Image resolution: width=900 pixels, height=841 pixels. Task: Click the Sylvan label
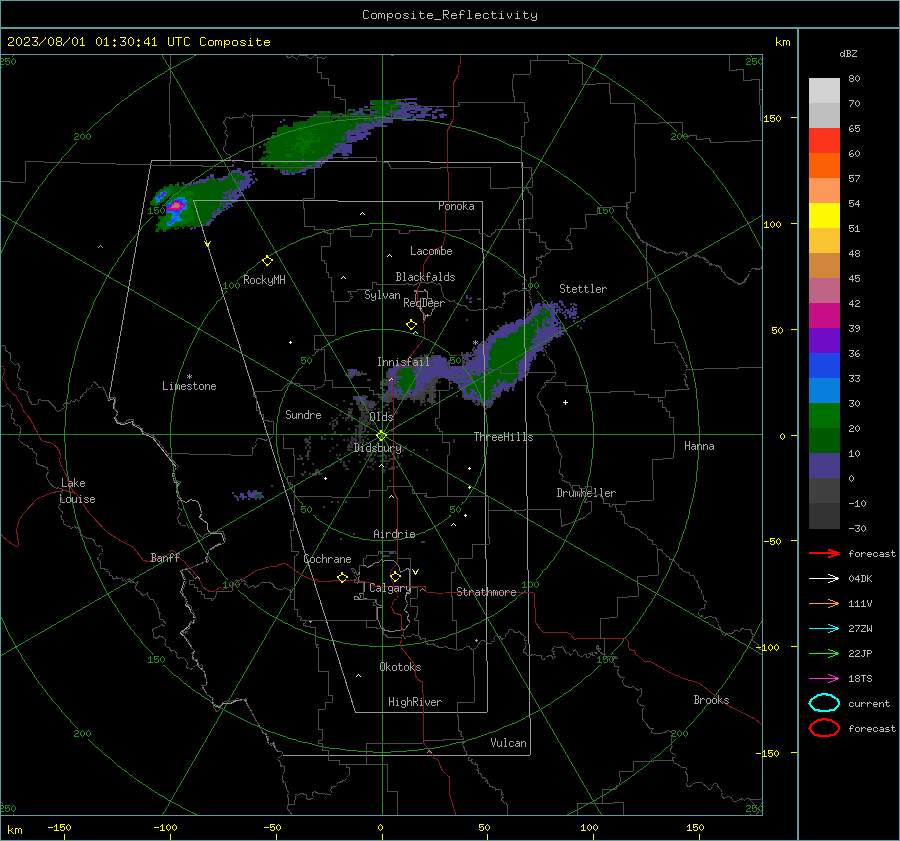(382, 295)
